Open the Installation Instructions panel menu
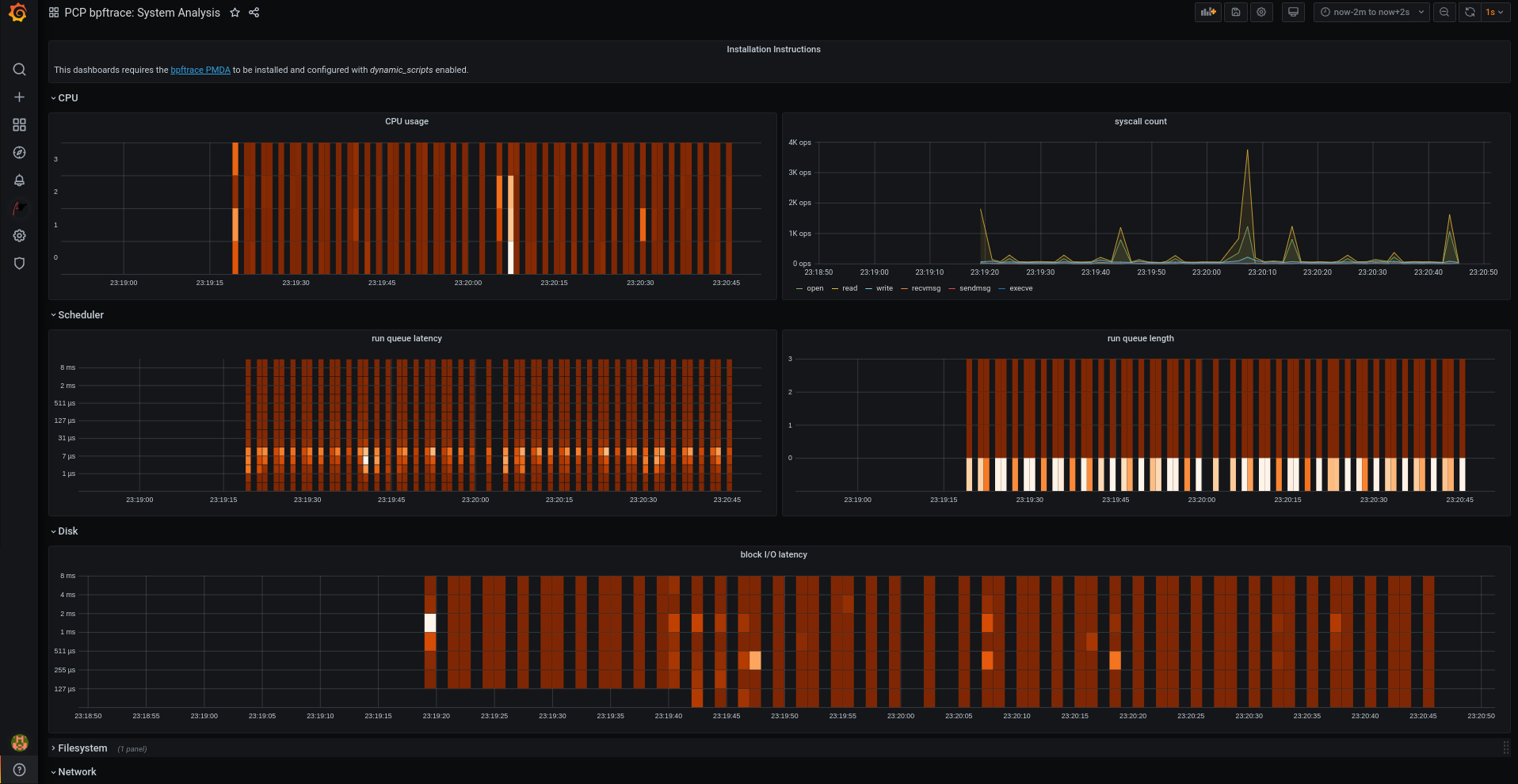Screen dimensions: 1518x784 (x=773, y=50)
